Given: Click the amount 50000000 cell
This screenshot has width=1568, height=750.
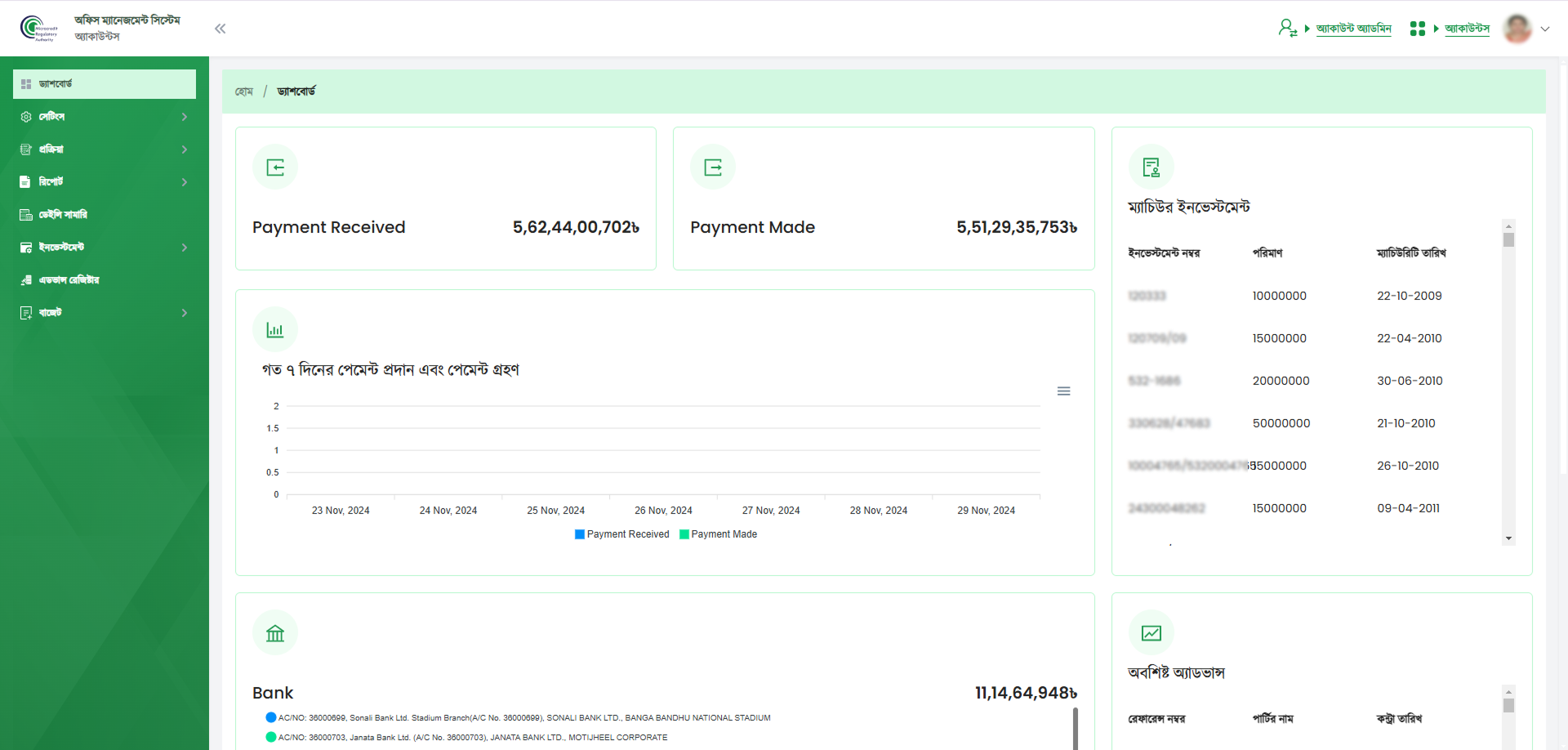Looking at the screenshot, I should click(1281, 423).
